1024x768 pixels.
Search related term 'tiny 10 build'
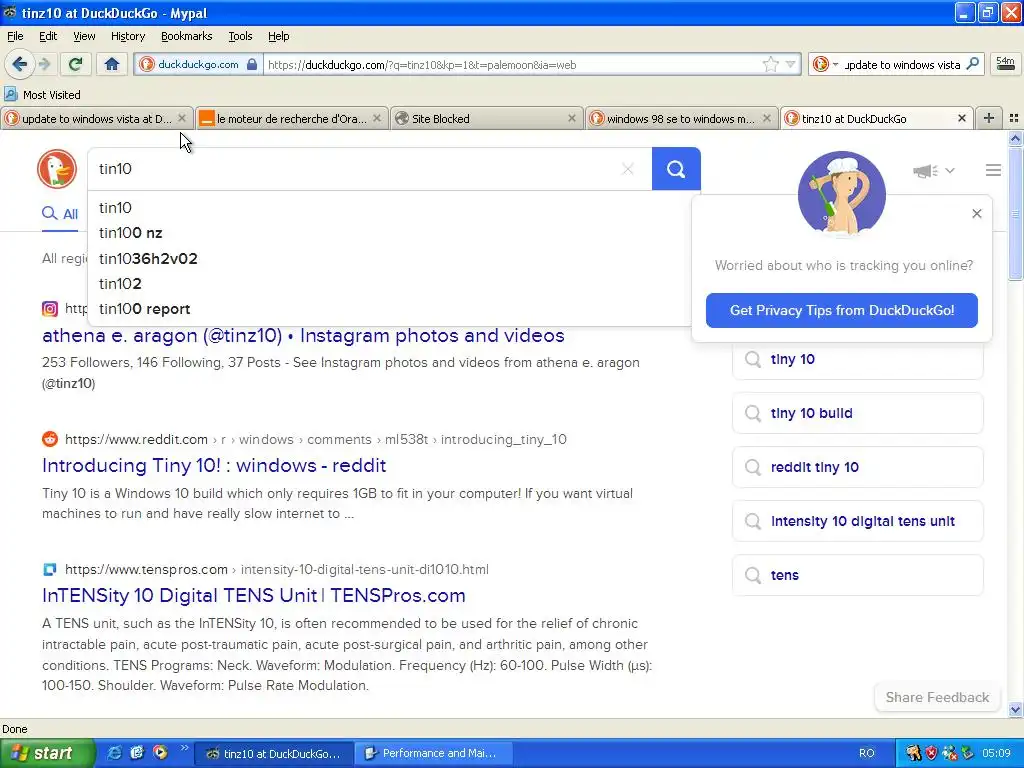coord(857,413)
